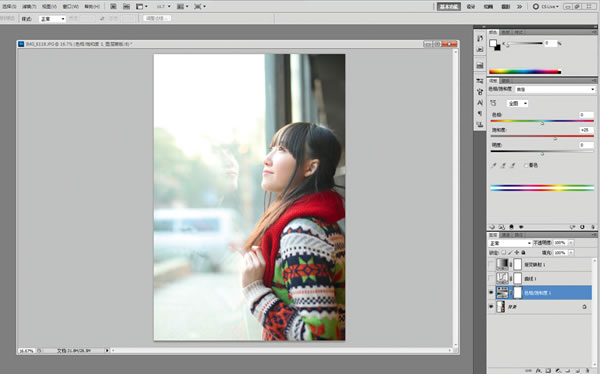Image resolution: width=600 pixels, height=374 pixels.
Task: Hide the Hue/Saturation 1 layer
Action: (x=491, y=293)
